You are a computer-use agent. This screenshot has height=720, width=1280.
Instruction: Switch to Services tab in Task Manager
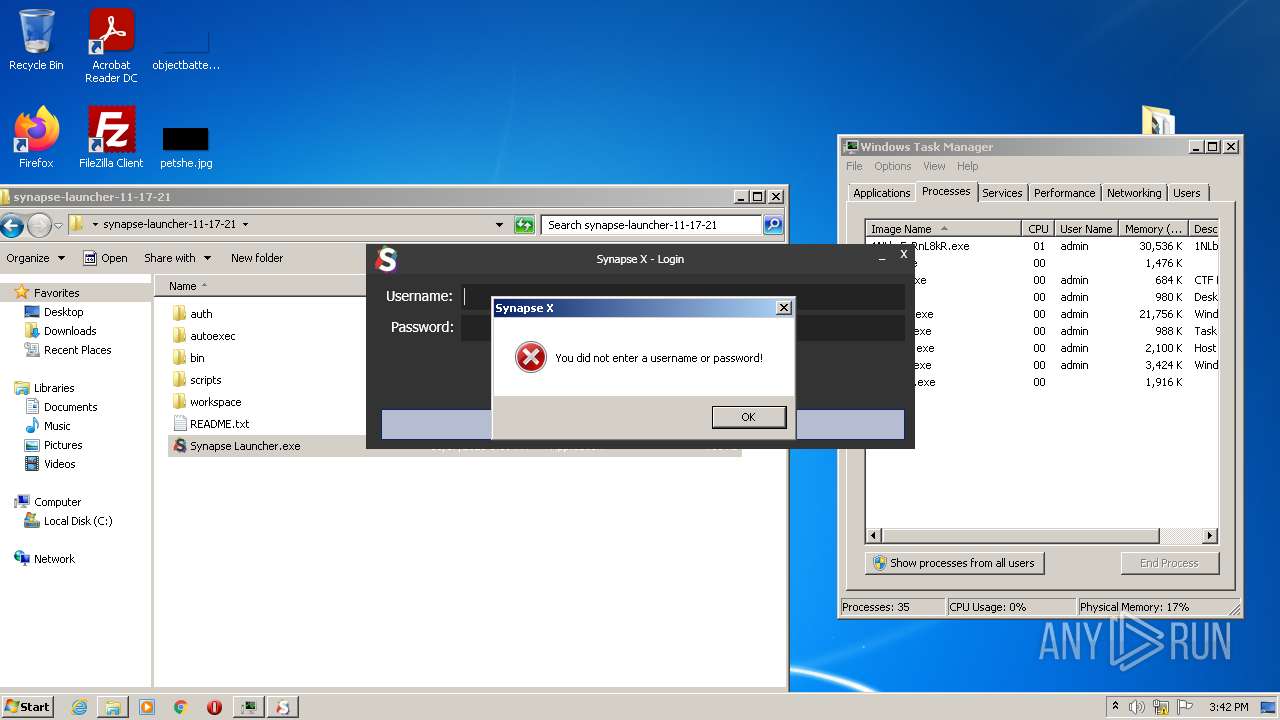(1001, 193)
